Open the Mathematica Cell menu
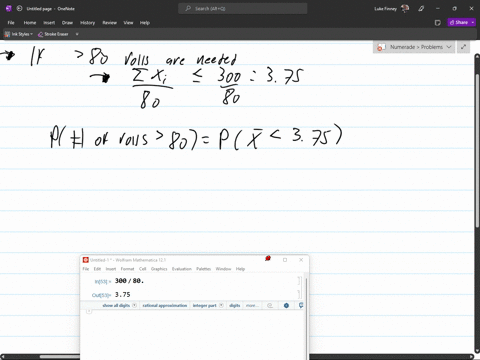Screen dimensions: 480x360 point(143,269)
